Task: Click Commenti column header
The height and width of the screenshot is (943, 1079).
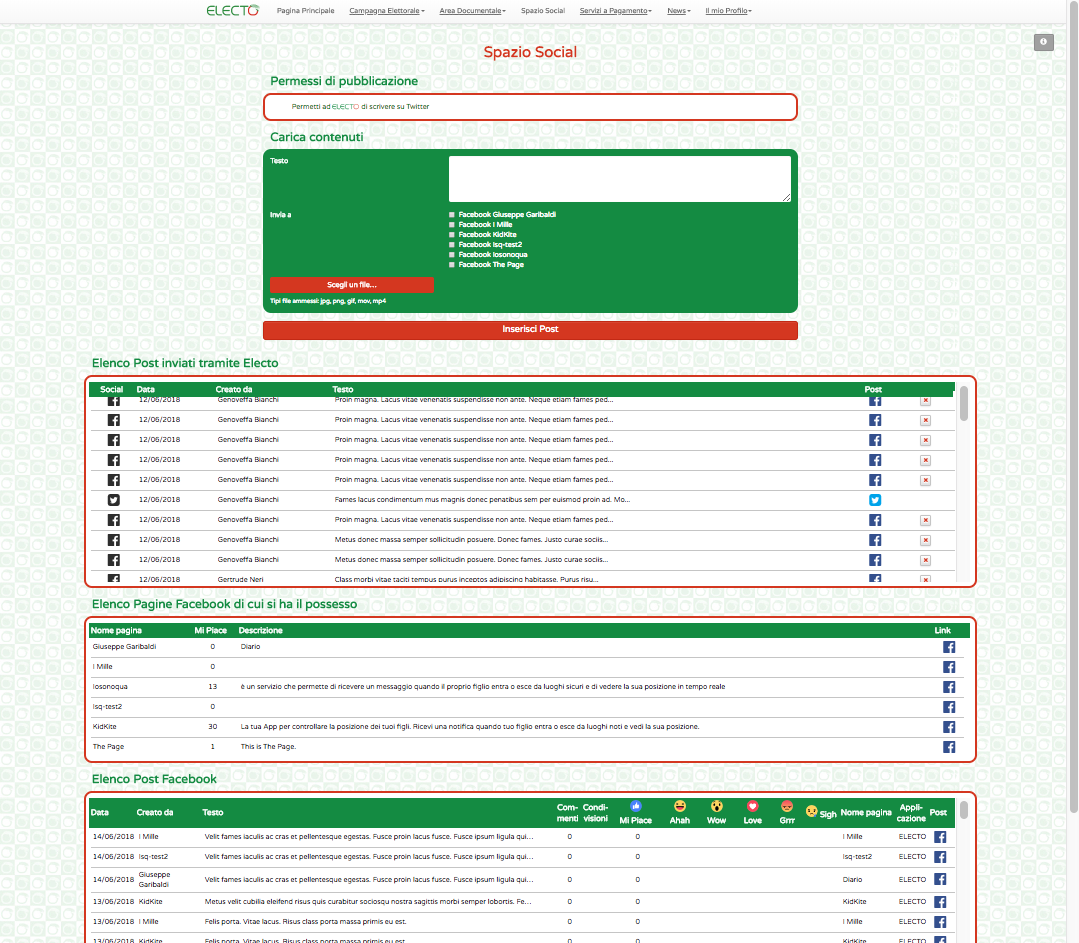Action: pyautogui.click(x=568, y=813)
